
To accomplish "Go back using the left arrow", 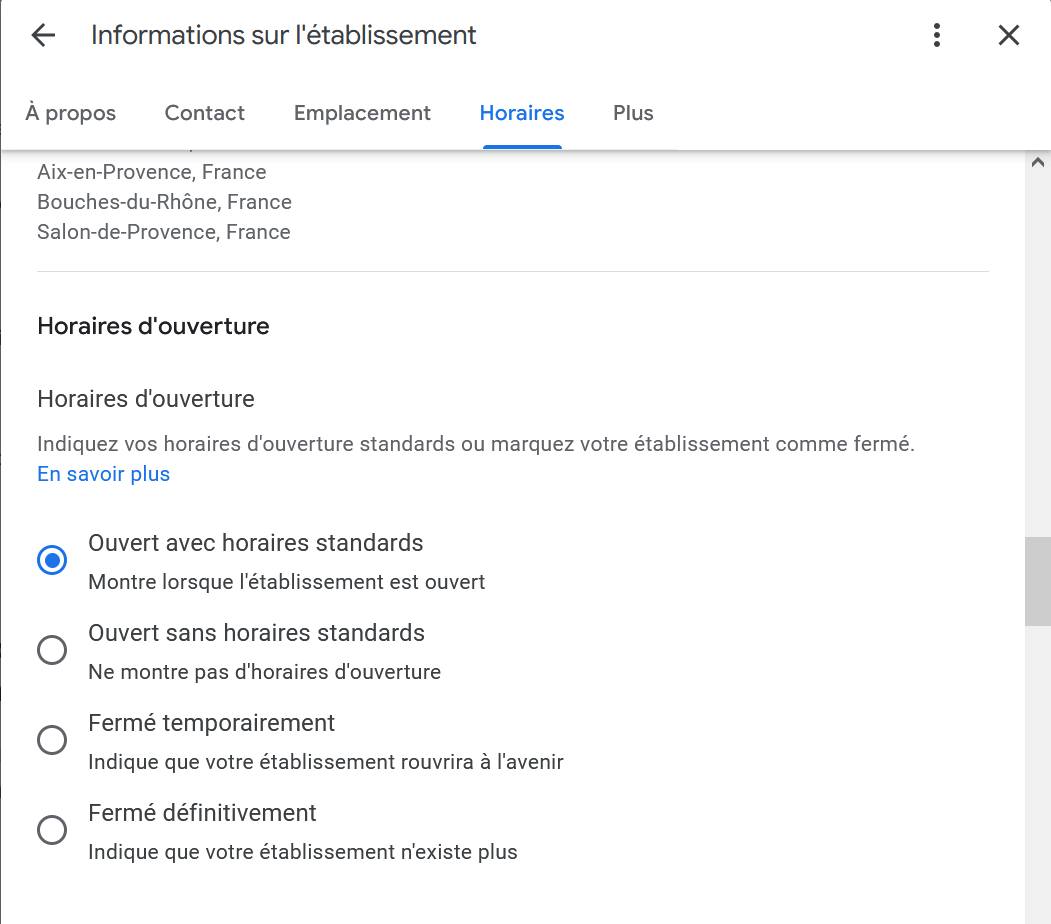I will 43,36.
